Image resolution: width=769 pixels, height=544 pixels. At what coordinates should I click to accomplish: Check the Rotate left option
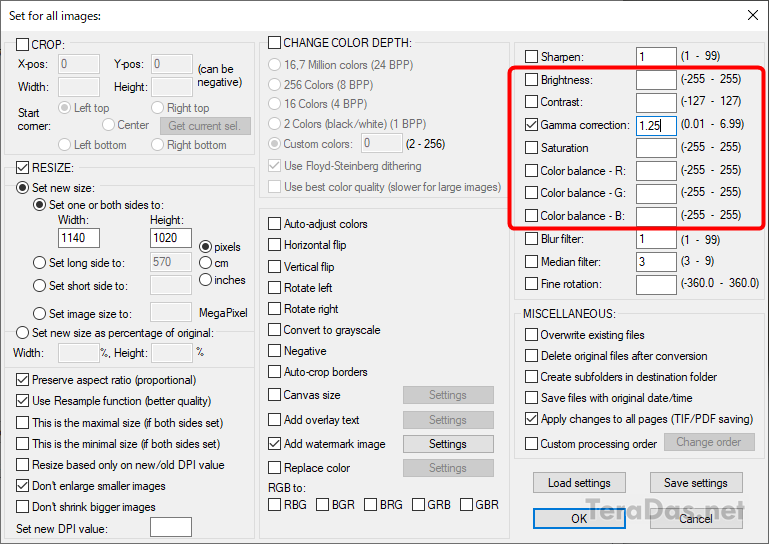pos(274,287)
